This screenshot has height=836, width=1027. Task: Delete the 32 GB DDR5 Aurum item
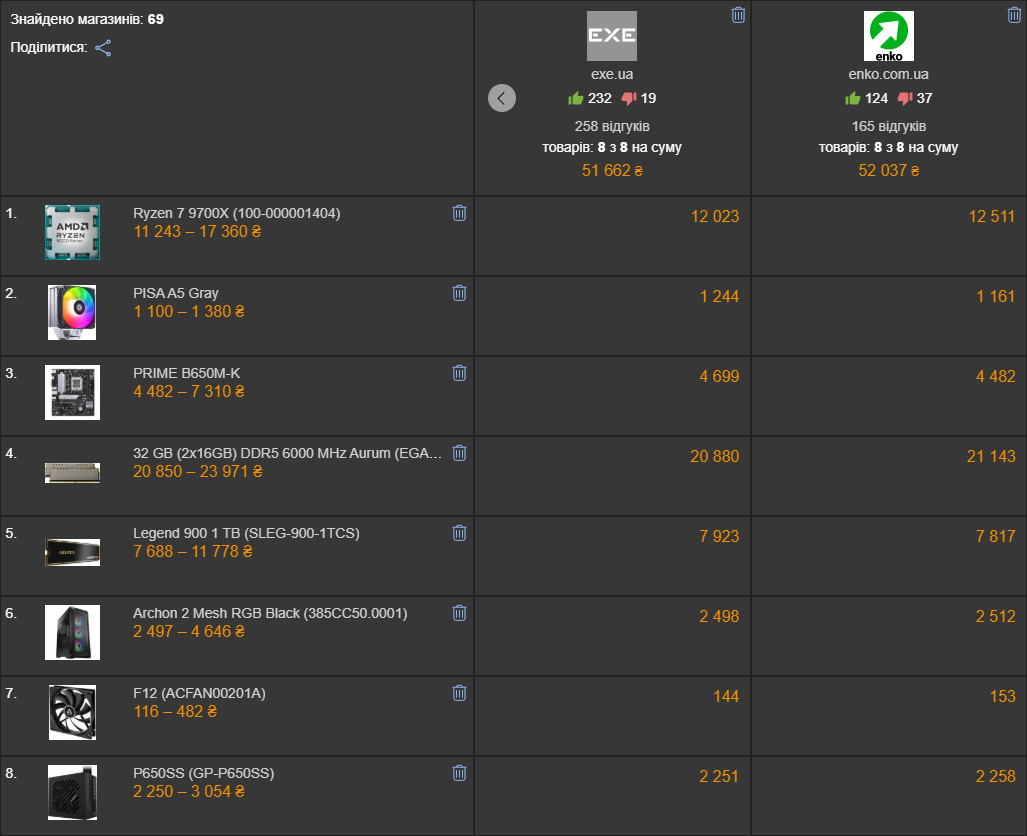click(x=459, y=453)
